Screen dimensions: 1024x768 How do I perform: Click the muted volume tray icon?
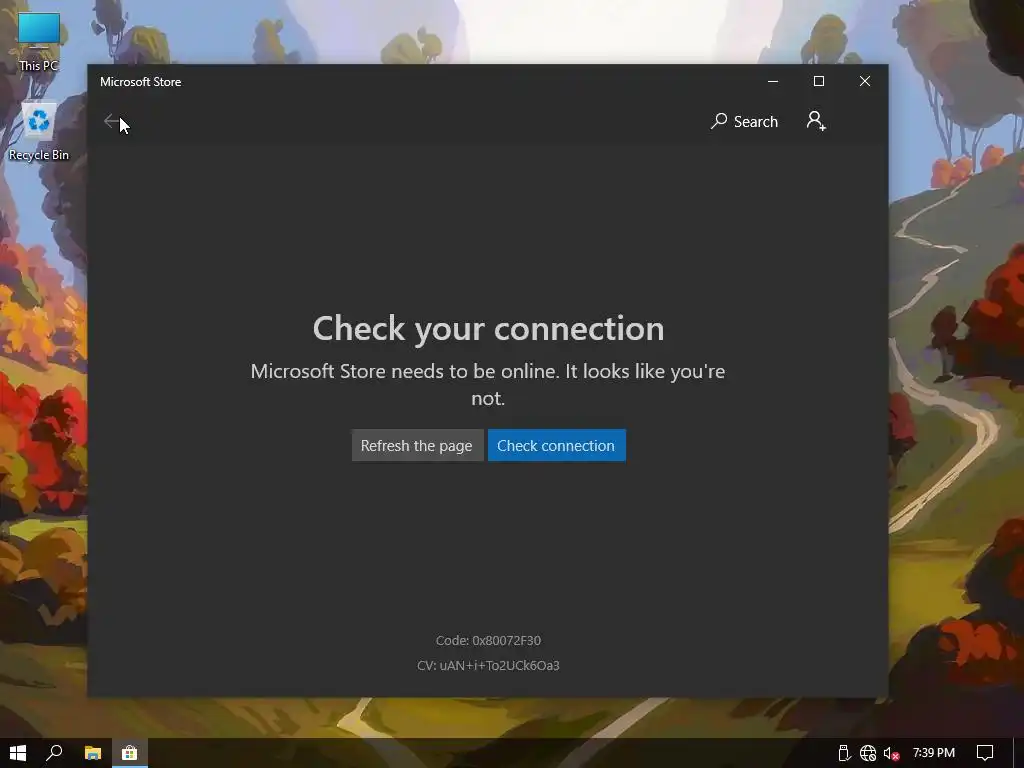[891, 754]
